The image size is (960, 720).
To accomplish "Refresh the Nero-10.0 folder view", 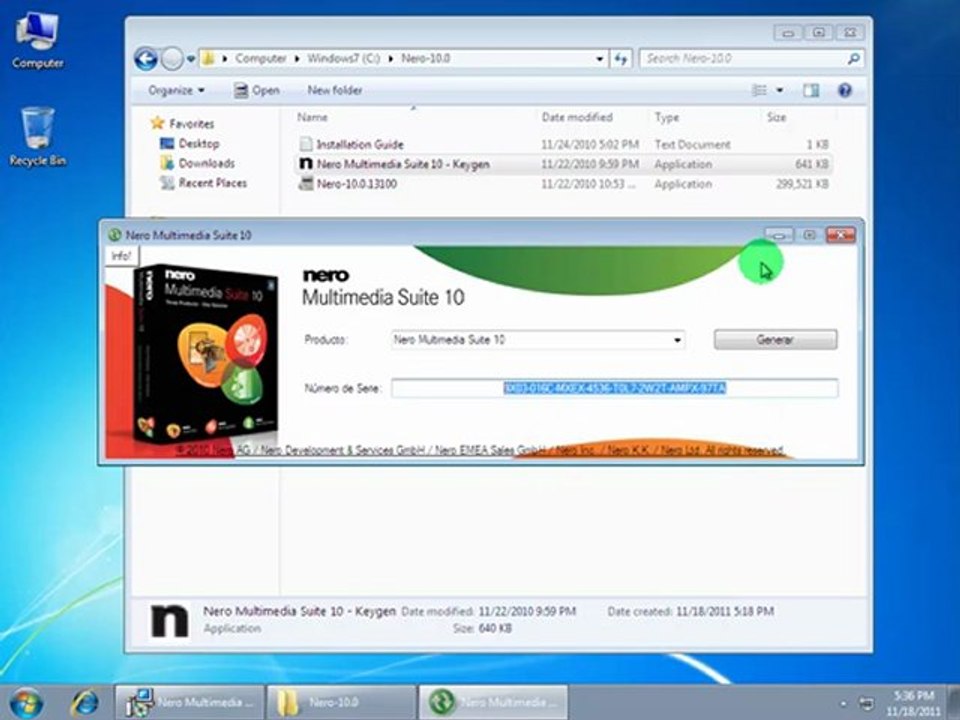I will click(621, 59).
